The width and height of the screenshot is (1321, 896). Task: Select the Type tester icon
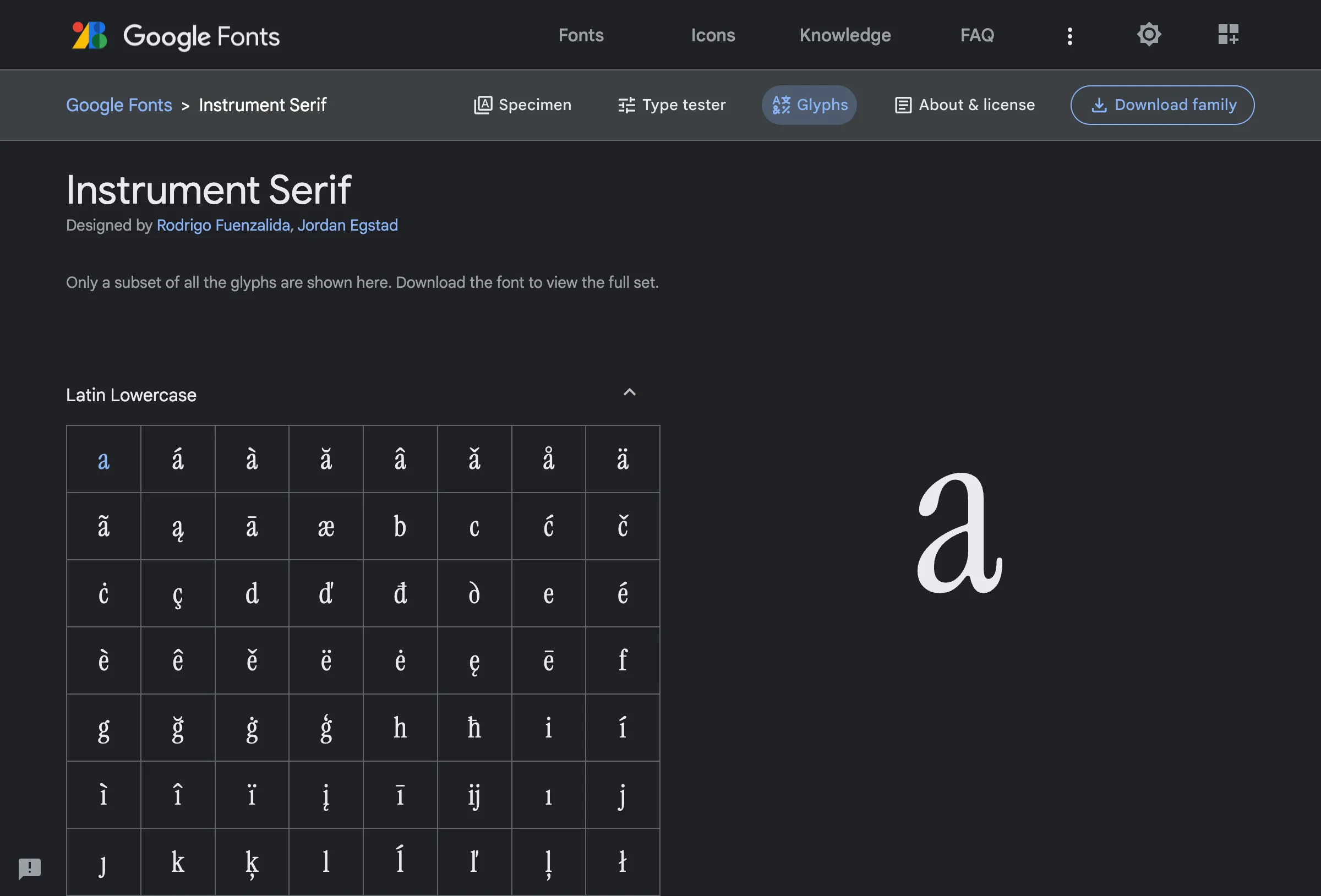(626, 105)
